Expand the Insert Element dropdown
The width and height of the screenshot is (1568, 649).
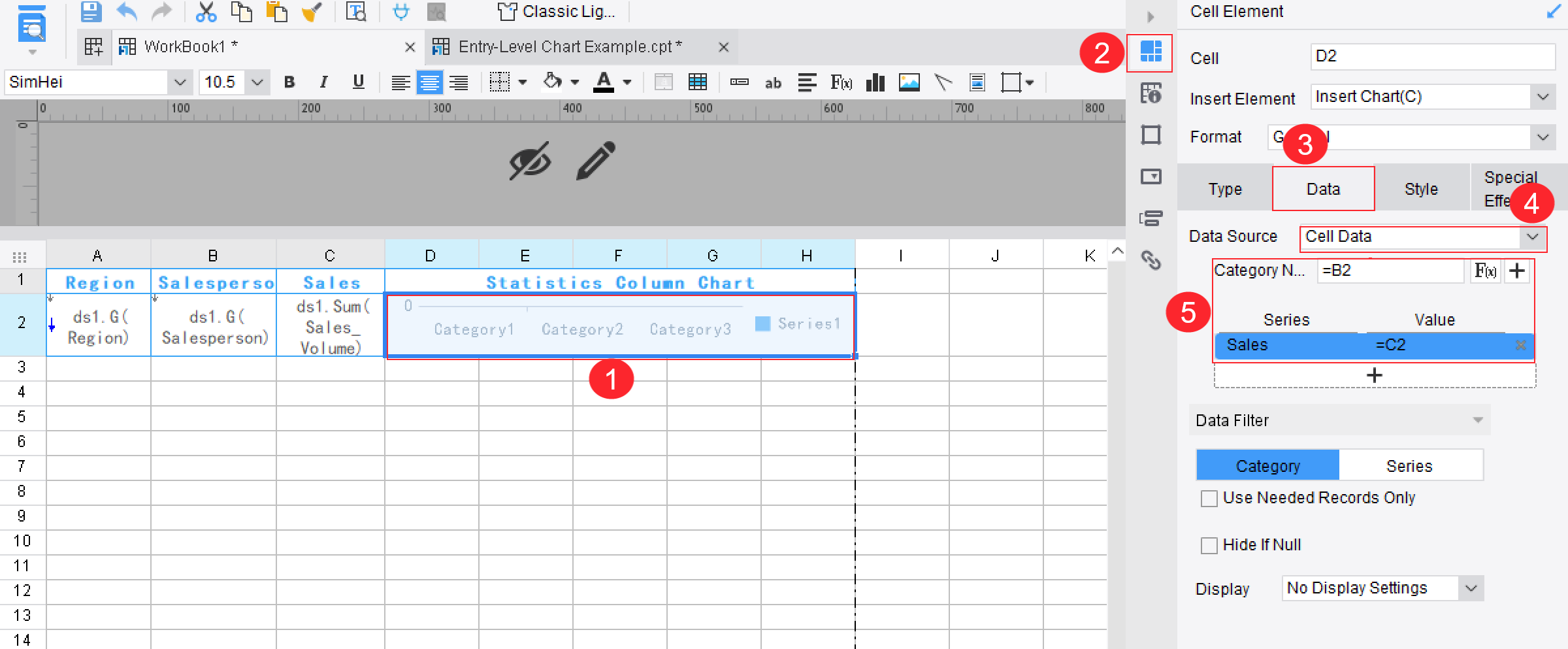pos(1543,97)
